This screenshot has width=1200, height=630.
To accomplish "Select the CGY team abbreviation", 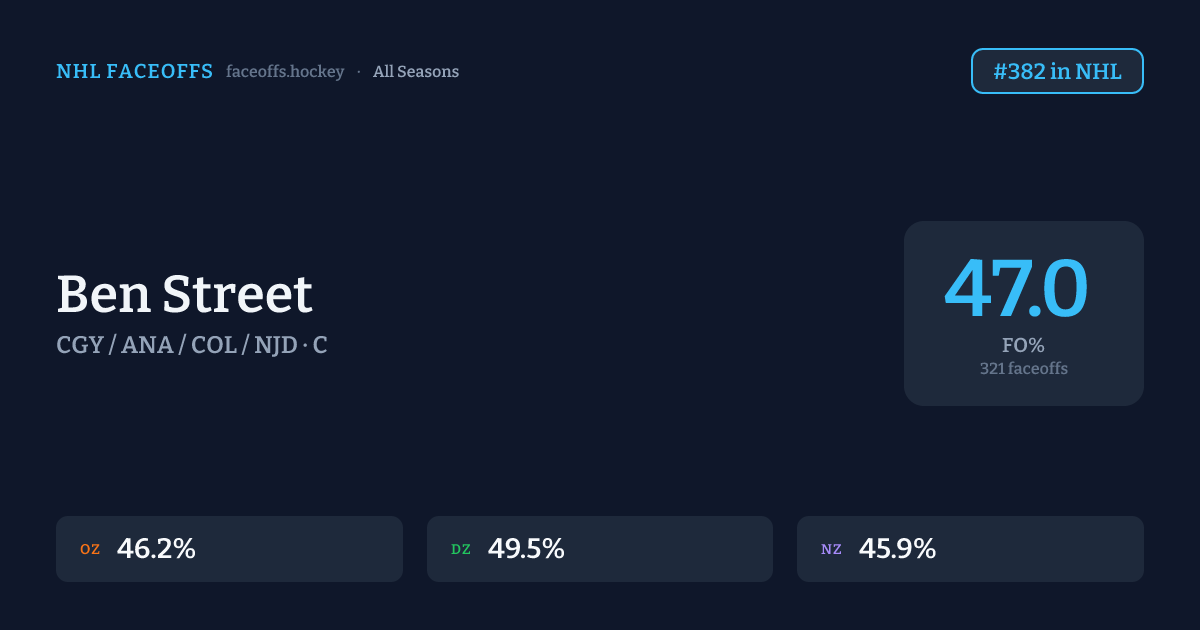I will point(80,346).
